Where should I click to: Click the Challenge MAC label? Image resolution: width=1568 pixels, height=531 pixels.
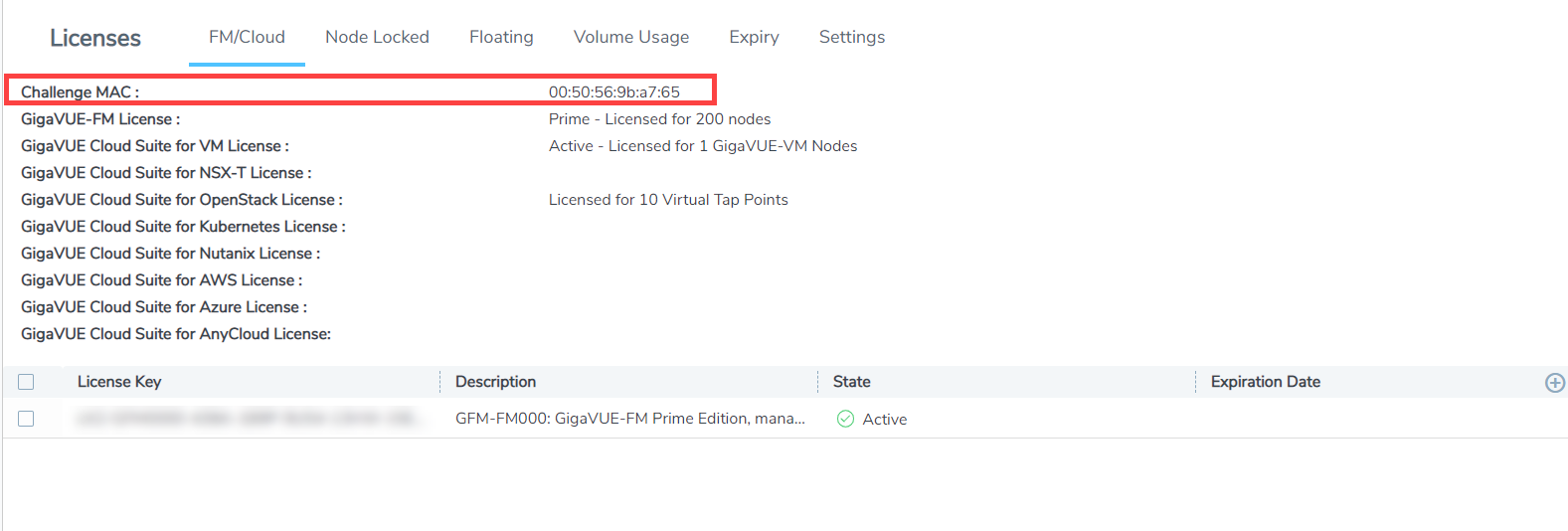coord(80,91)
